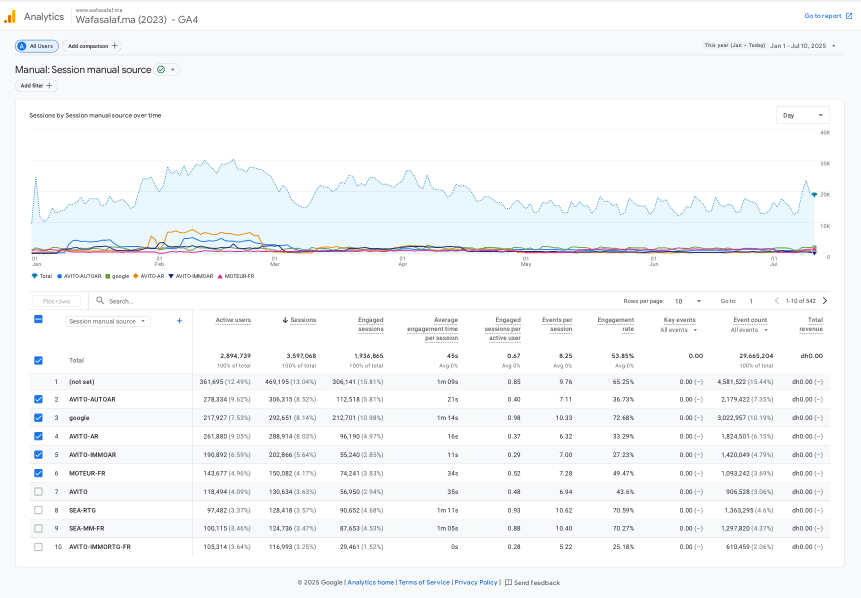
Task: Open the date range dropdown Jan 1 - Jul 10, 2025
Action: (x=802, y=46)
